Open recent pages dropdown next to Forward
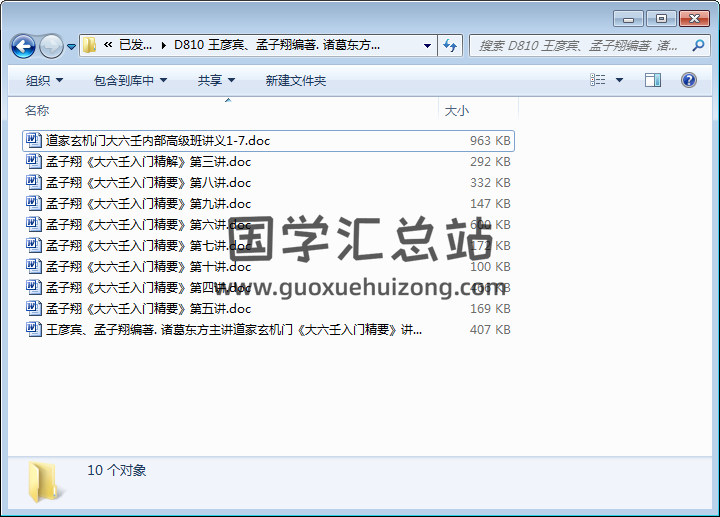 tap(71, 46)
